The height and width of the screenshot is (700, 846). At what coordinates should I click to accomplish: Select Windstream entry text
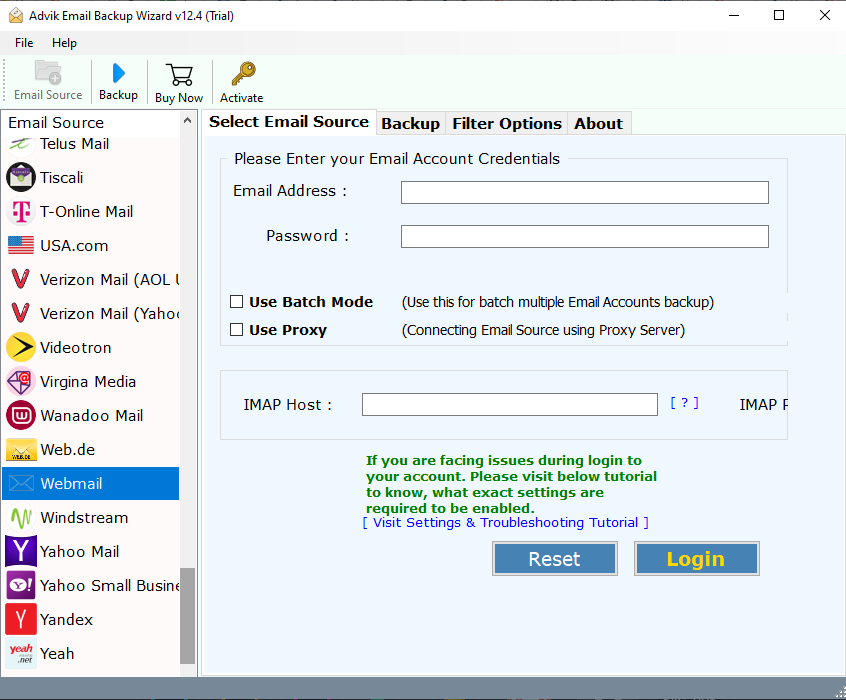pos(84,518)
